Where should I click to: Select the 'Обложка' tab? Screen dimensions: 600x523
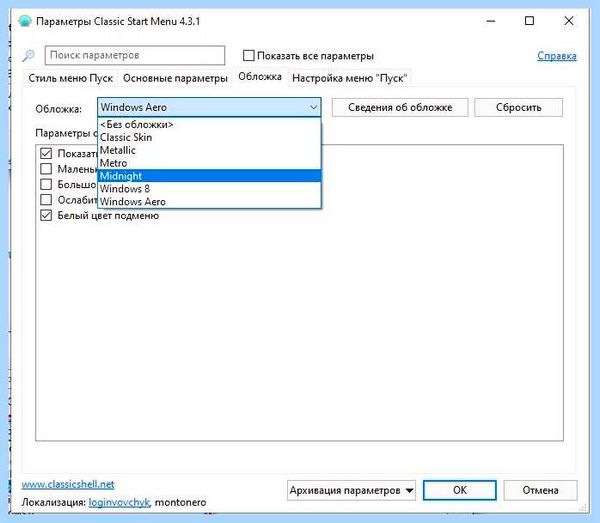pos(260,77)
